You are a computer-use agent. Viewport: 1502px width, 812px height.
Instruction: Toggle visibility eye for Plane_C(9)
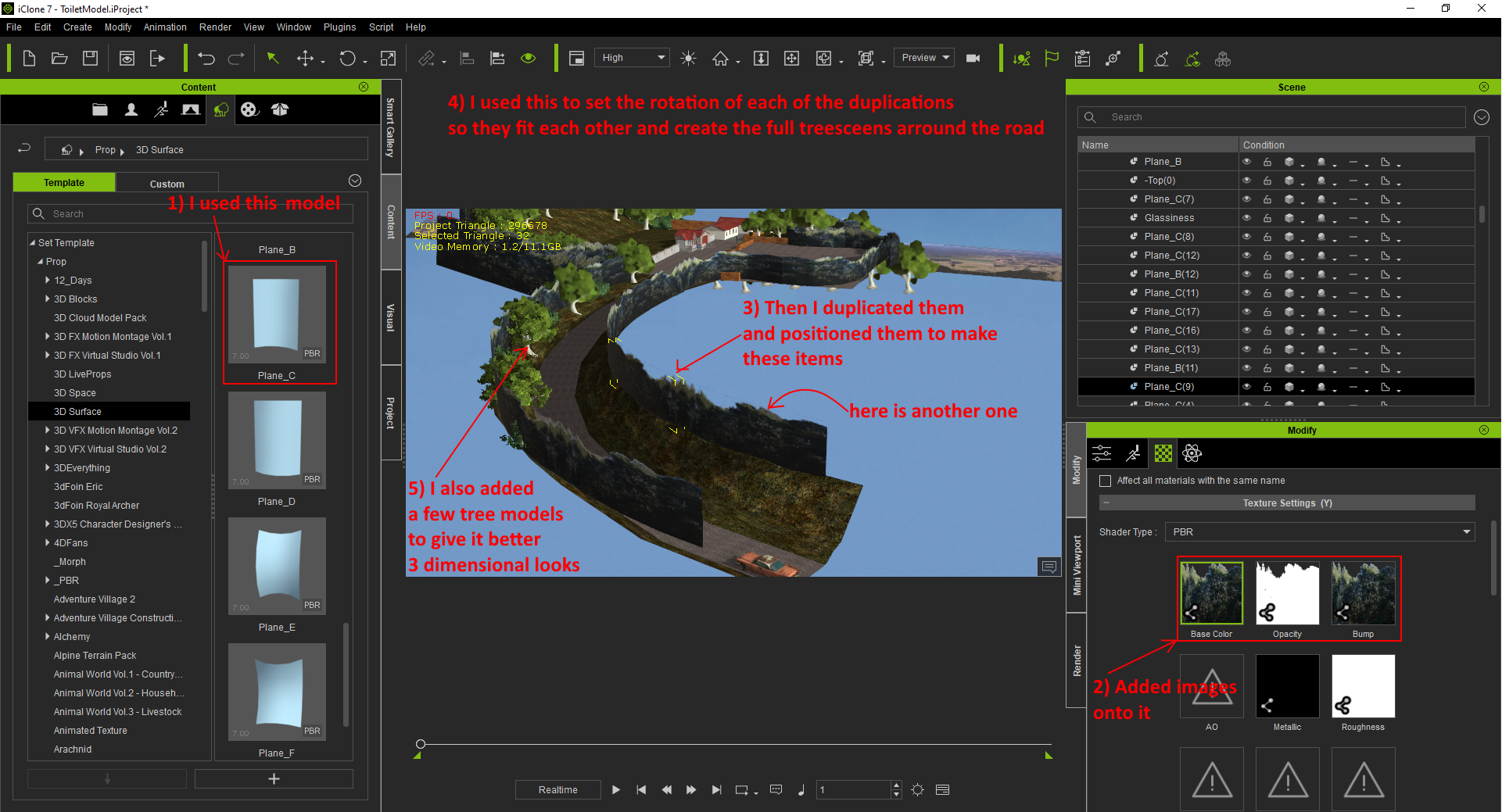(x=1247, y=387)
